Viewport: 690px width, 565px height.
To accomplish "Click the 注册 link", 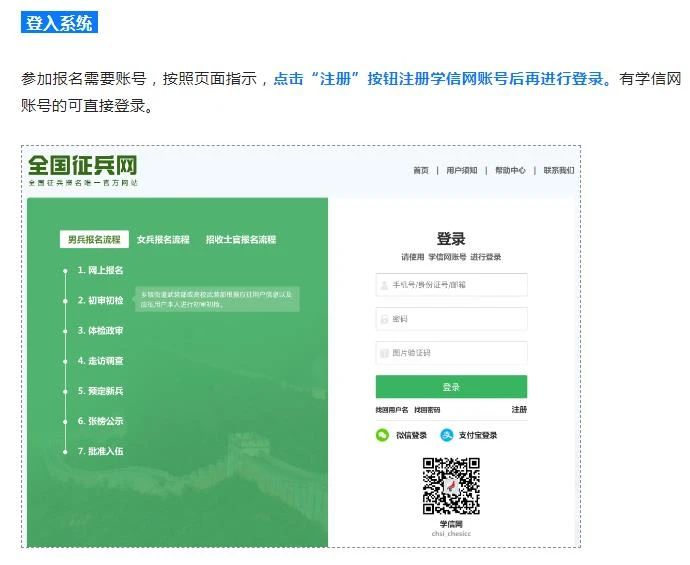I will point(519,410).
